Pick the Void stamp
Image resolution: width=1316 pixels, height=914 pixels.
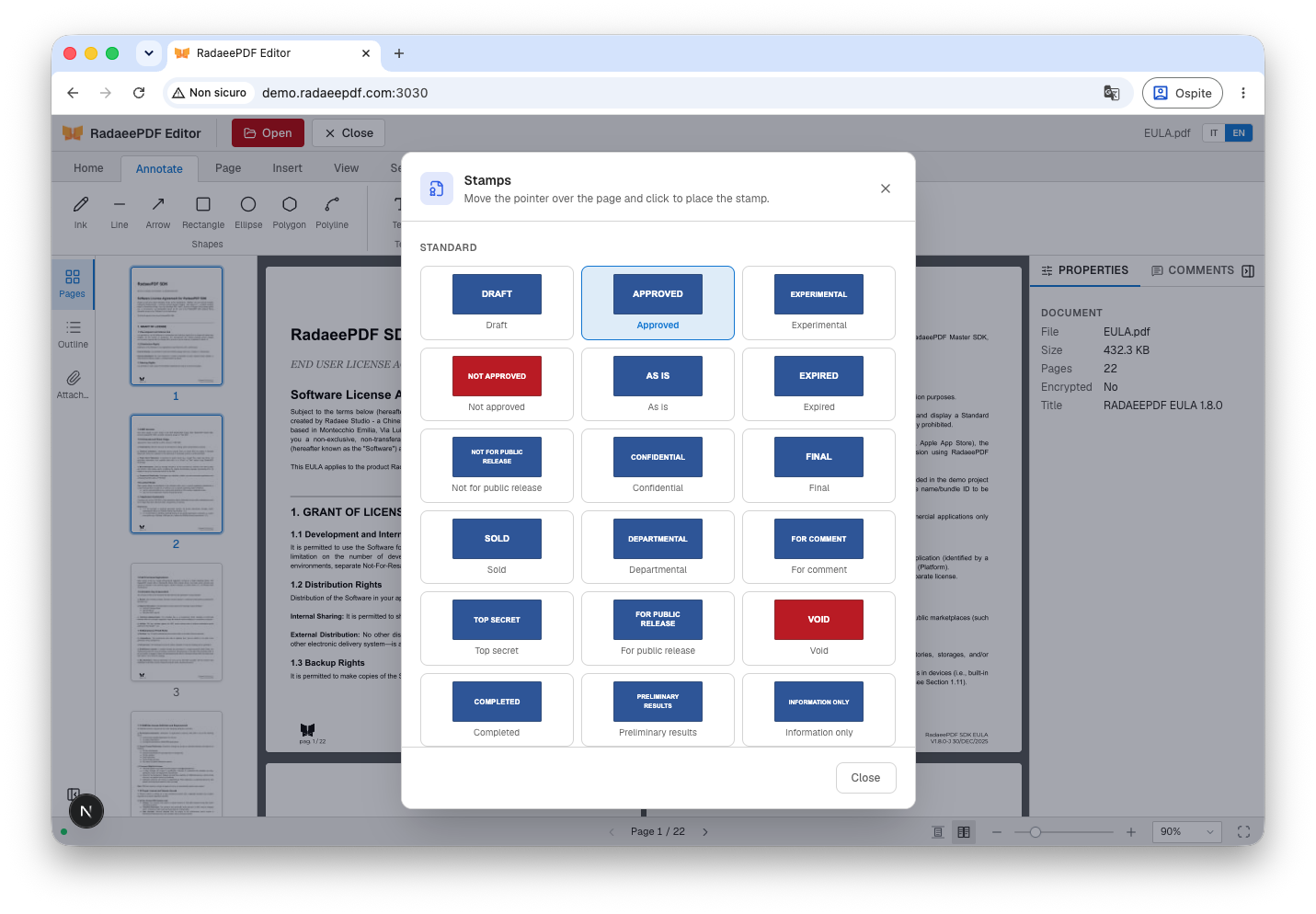tap(818, 628)
